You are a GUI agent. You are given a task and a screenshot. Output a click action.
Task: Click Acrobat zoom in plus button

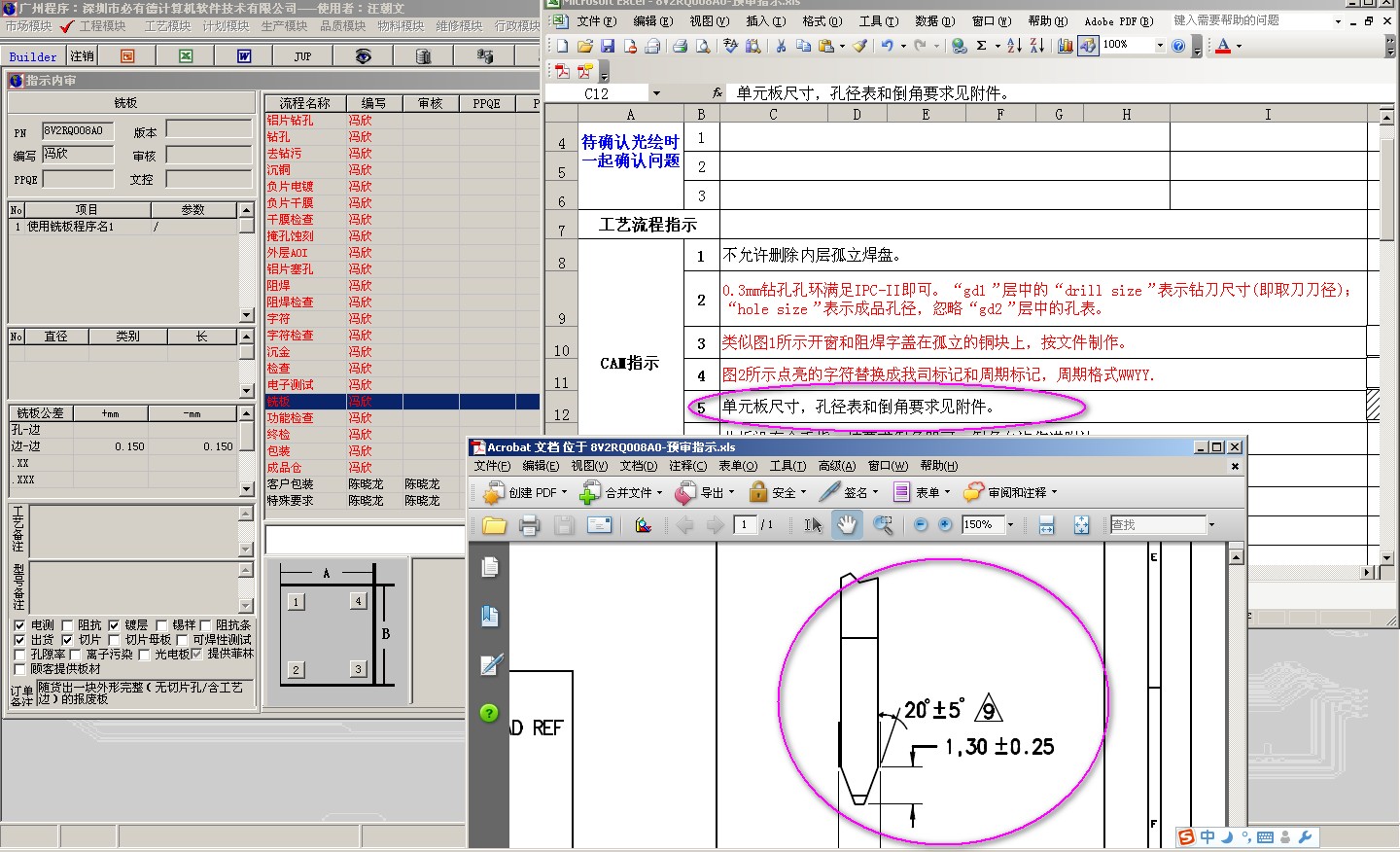point(944,525)
